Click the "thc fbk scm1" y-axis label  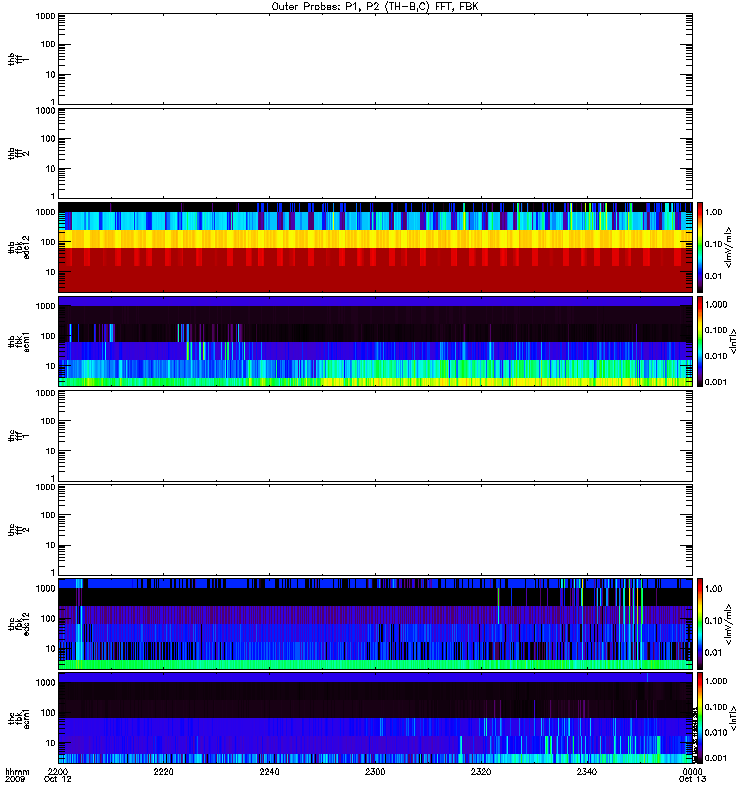(18, 718)
